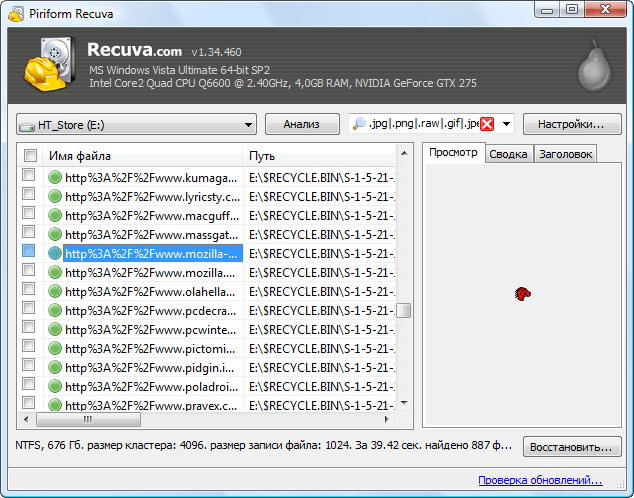
Task: Click into the file type filter field
Action: click(423, 124)
